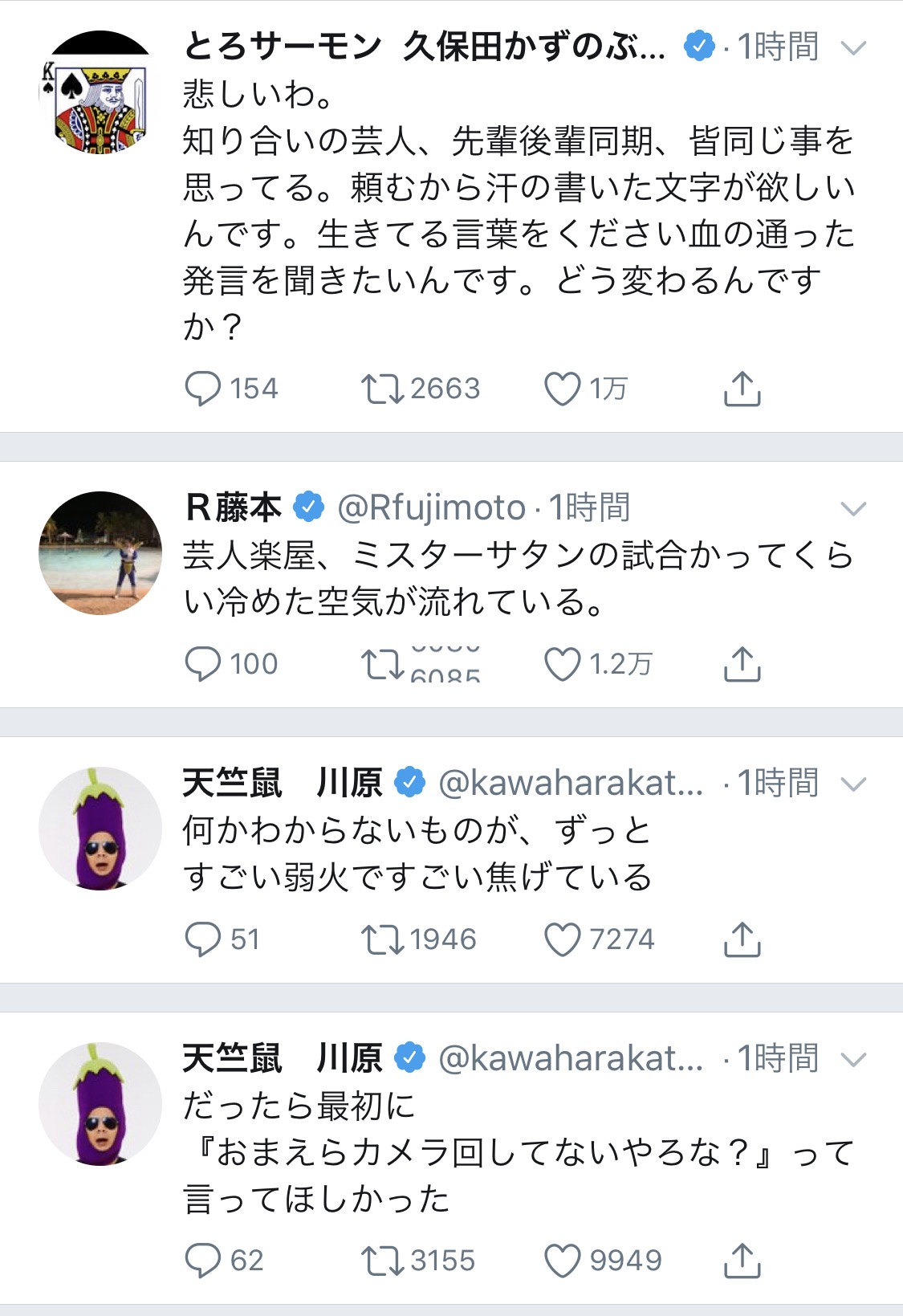This screenshot has width=903, height=1316.
Task: Retweet R藤本's ミスターサタン tweet
Action: tap(382, 665)
